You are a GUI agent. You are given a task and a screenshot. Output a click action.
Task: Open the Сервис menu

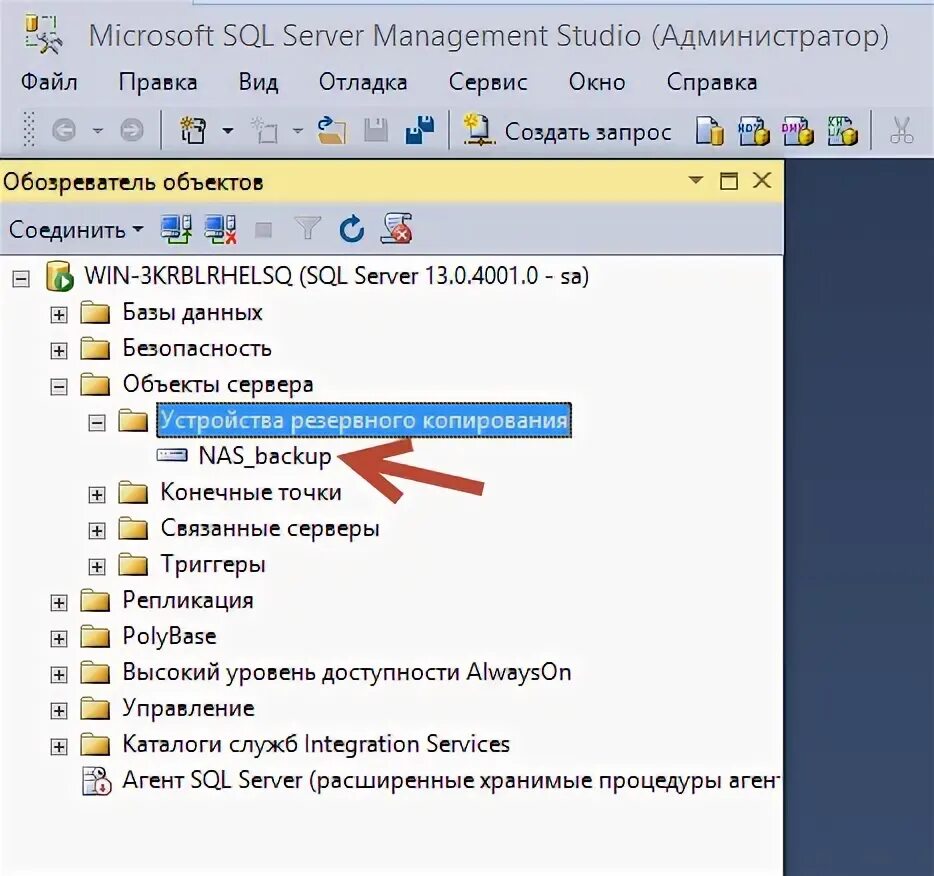[488, 82]
